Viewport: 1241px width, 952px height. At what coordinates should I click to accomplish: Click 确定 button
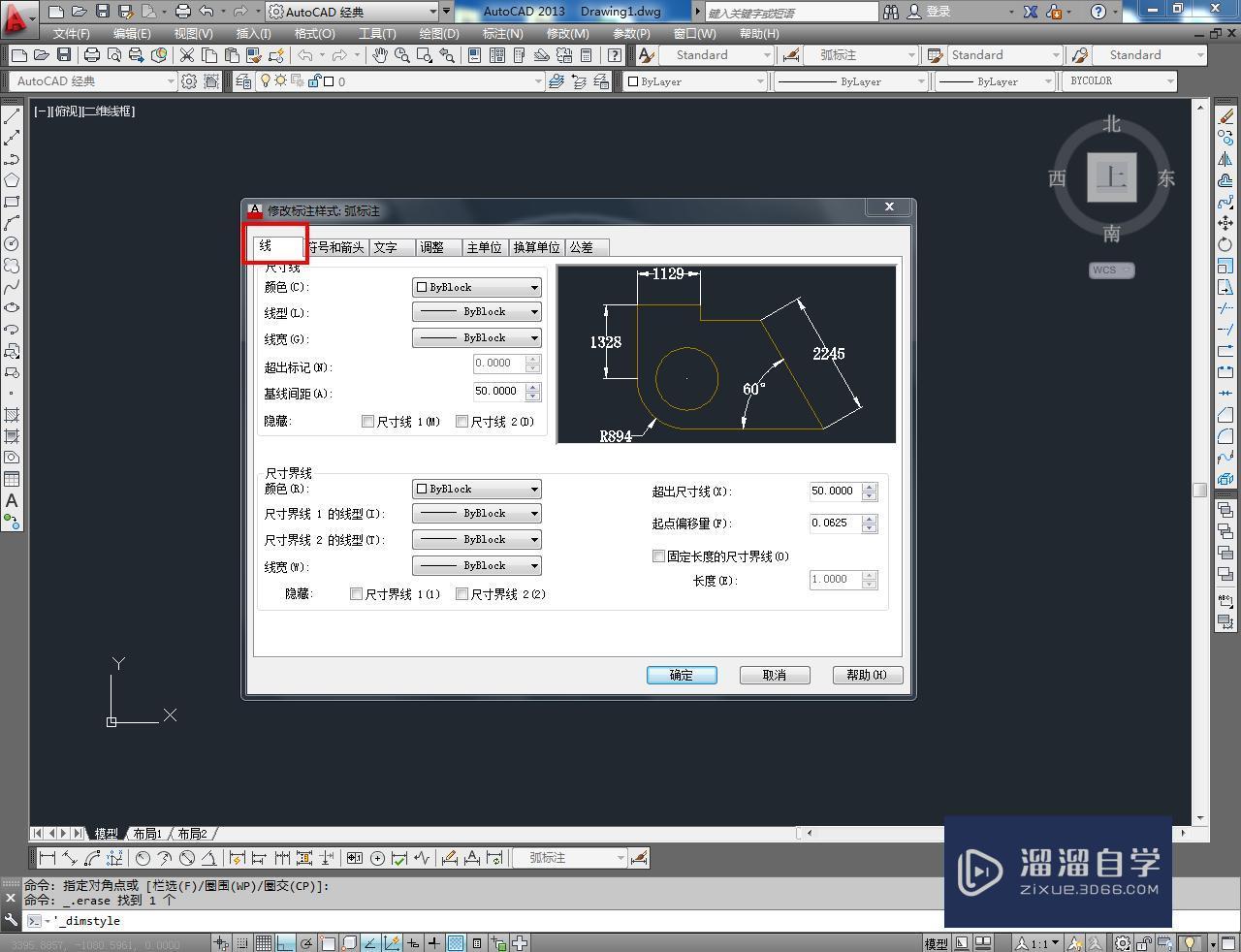pos(682,675)
